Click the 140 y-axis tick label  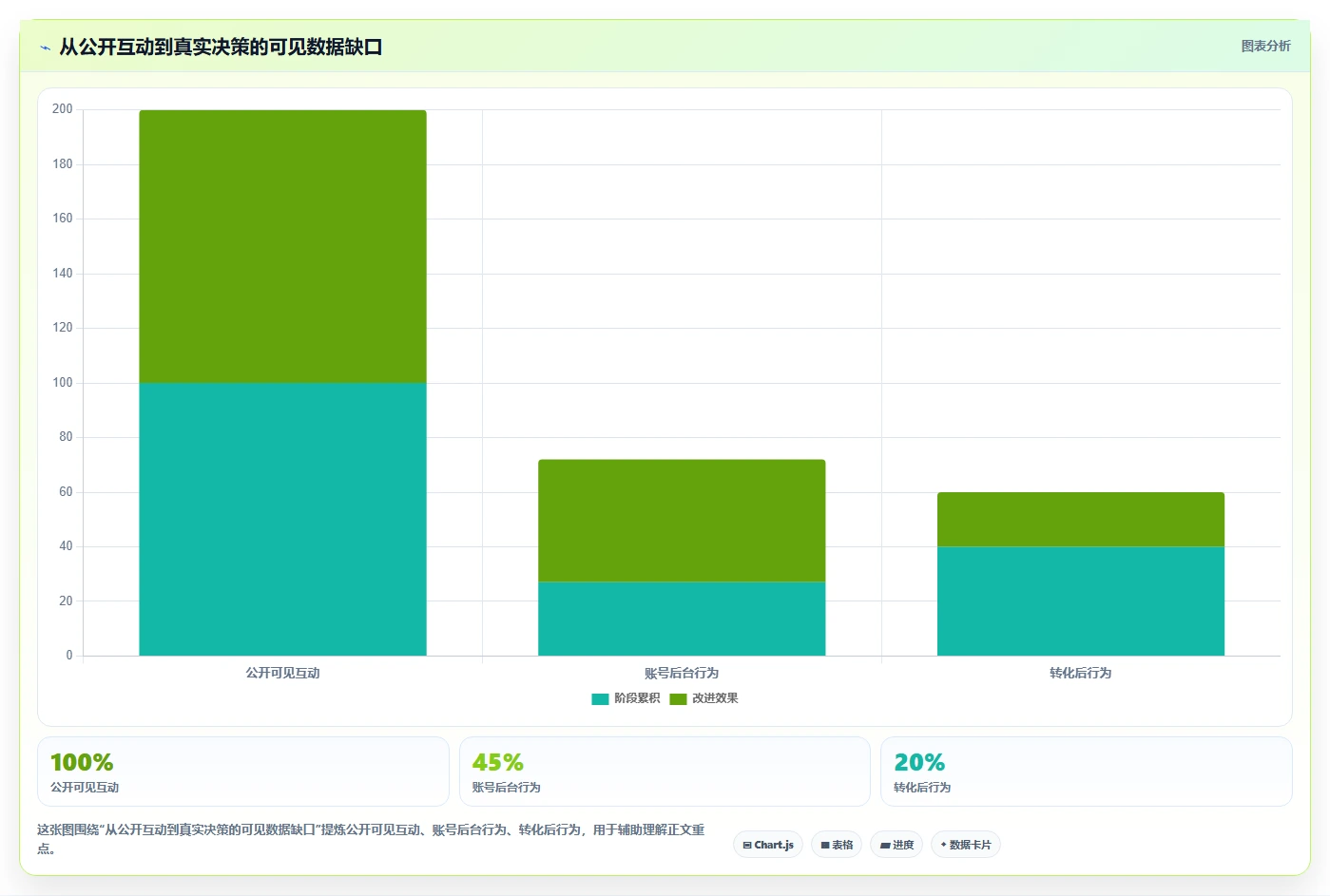[x=63, y=274]
